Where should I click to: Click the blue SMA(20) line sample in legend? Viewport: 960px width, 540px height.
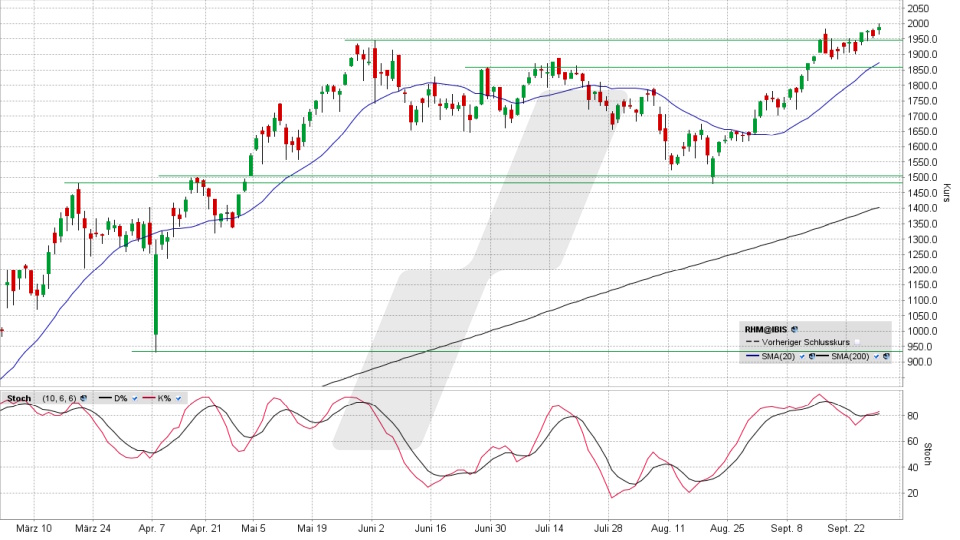pyautogui.click(x=751, y=356)
